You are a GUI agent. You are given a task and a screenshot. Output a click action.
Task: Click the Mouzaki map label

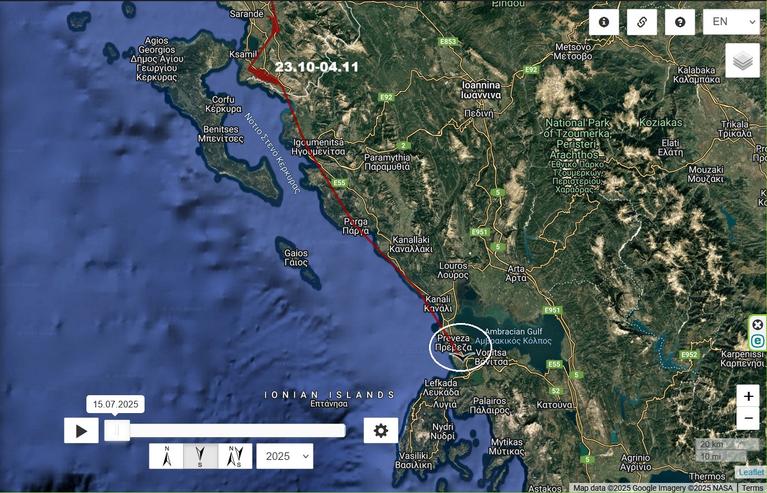click(x=705, y=174)
